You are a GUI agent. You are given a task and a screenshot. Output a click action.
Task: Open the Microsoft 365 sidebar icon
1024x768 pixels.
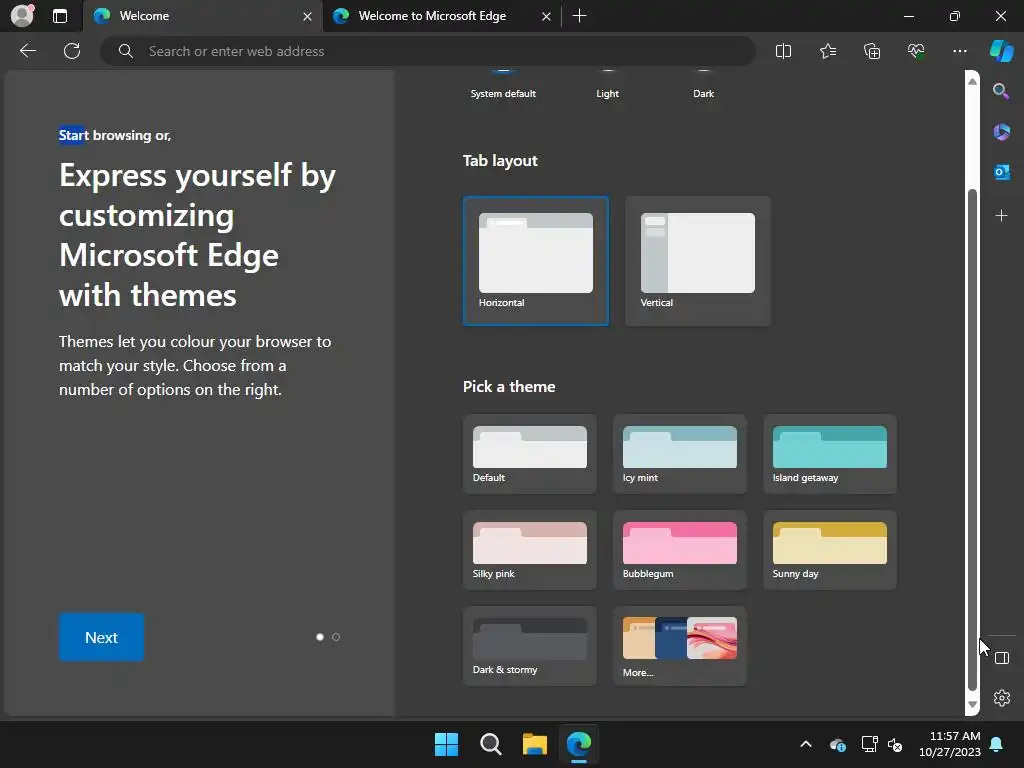pos(1001,132)
